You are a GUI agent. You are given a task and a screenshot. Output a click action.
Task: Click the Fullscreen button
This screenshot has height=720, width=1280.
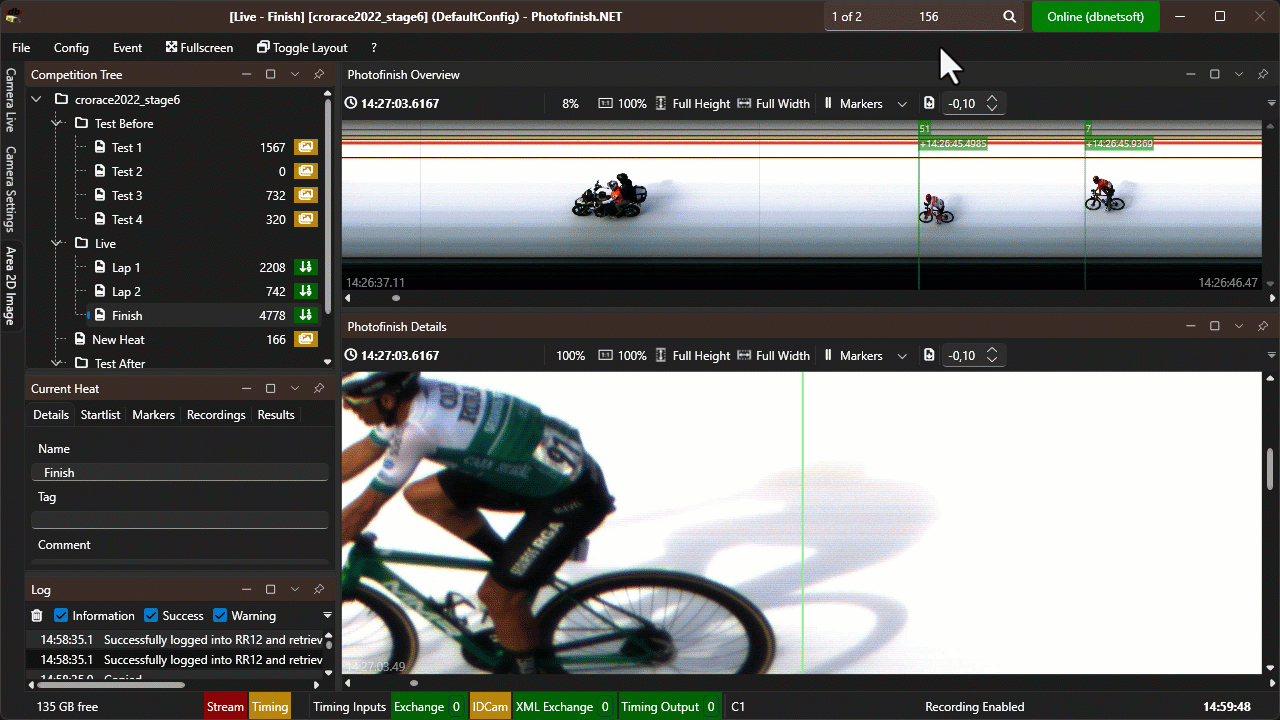point(200,47)
